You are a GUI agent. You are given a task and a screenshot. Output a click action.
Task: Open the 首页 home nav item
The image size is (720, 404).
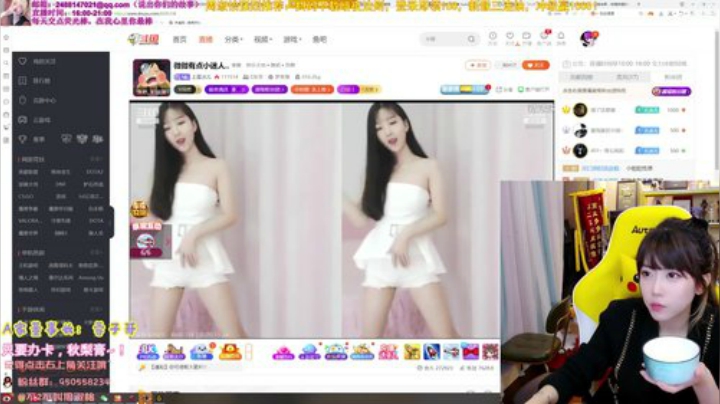(x=180, y=39)
